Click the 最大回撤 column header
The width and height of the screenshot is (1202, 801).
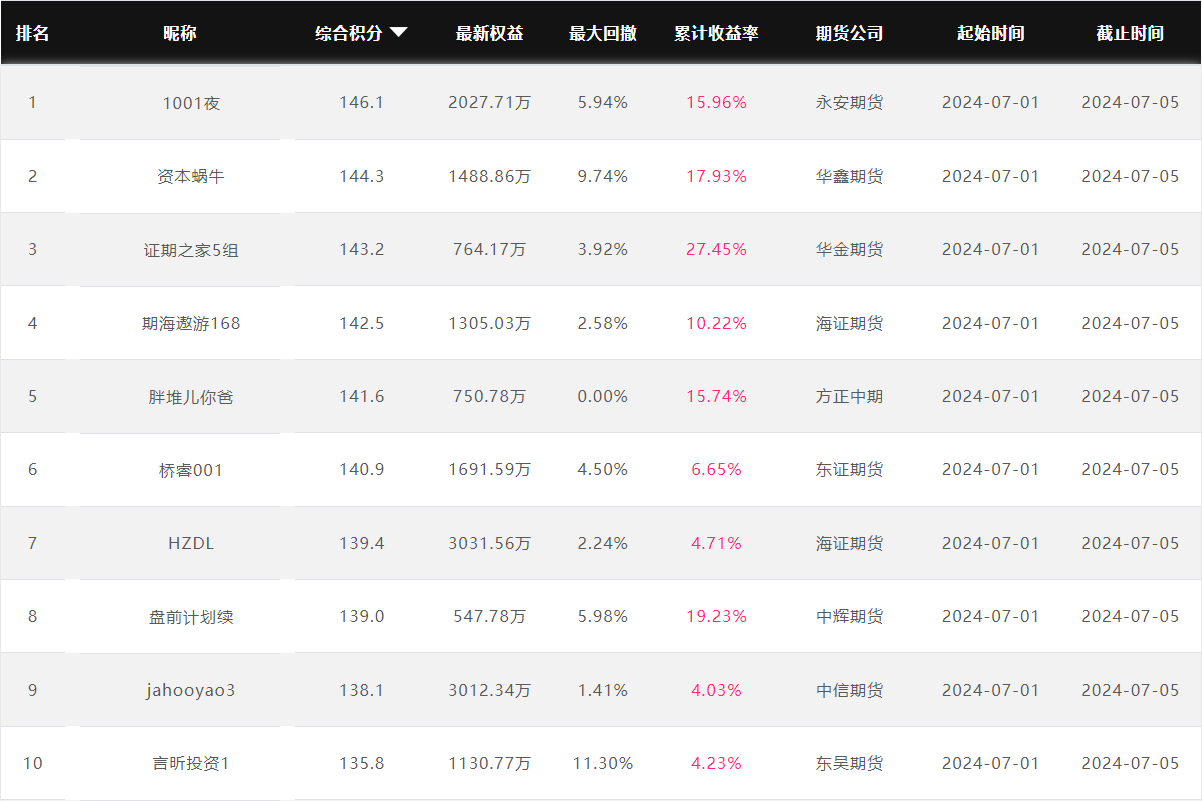pos(603,33)
